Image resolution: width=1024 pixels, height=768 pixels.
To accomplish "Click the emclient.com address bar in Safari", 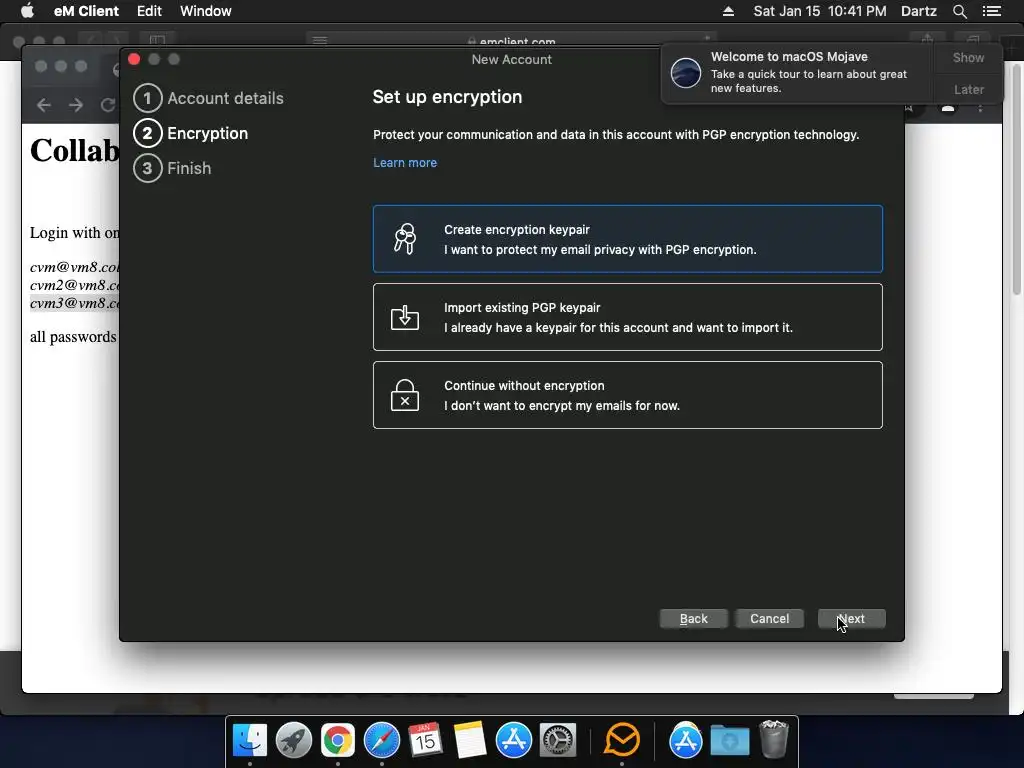I will [x=512, y=40].
